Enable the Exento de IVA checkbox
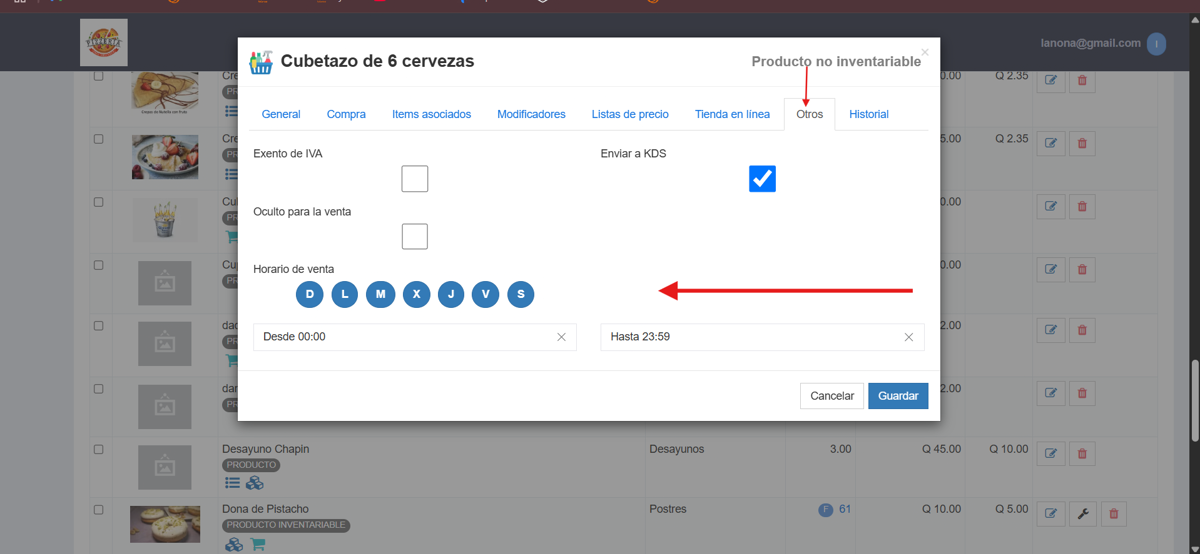The height and width of the screenshot is (554, 1200). pyautogui.click(x=415, y=179)
